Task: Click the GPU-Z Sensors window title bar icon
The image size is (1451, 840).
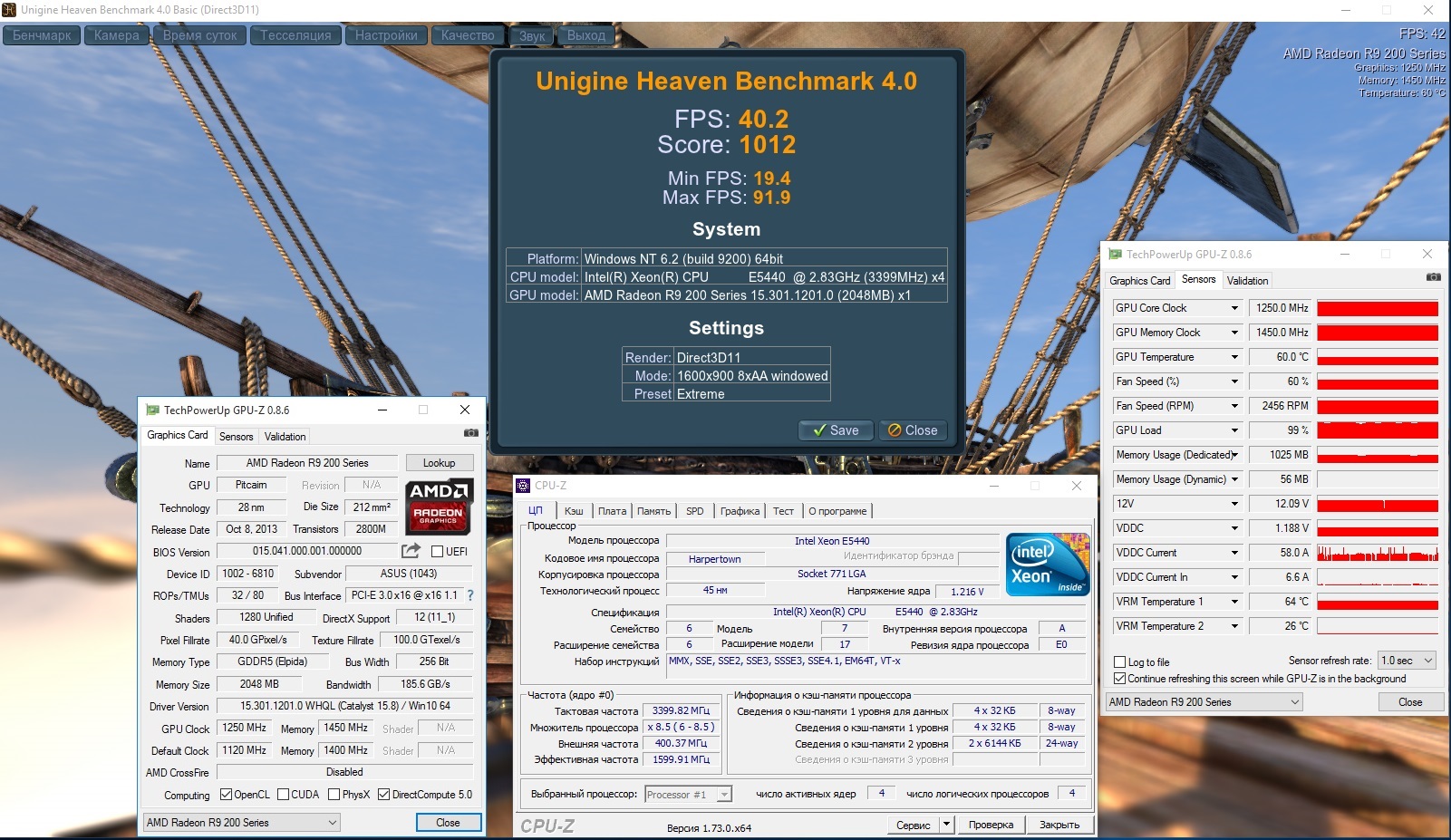Action: (1115, 255)
